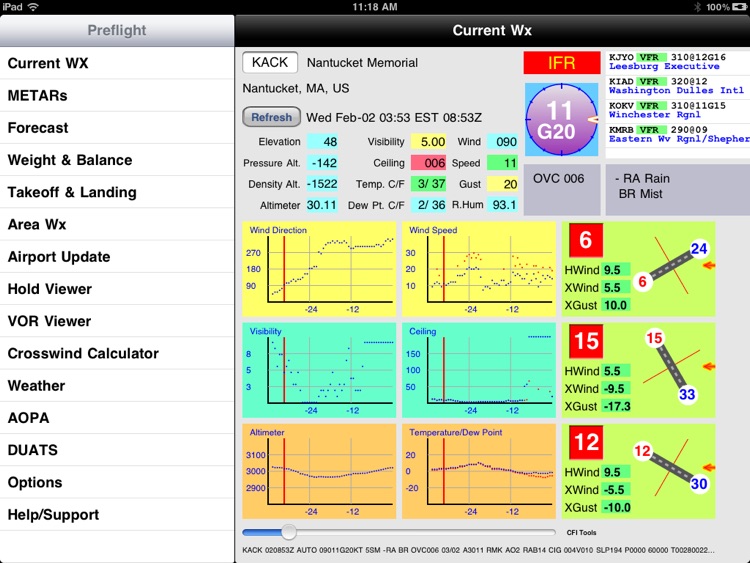Select KOKV Winchester Rgnl station
This screenshot has height=563, width=750.
pos(677,110)
